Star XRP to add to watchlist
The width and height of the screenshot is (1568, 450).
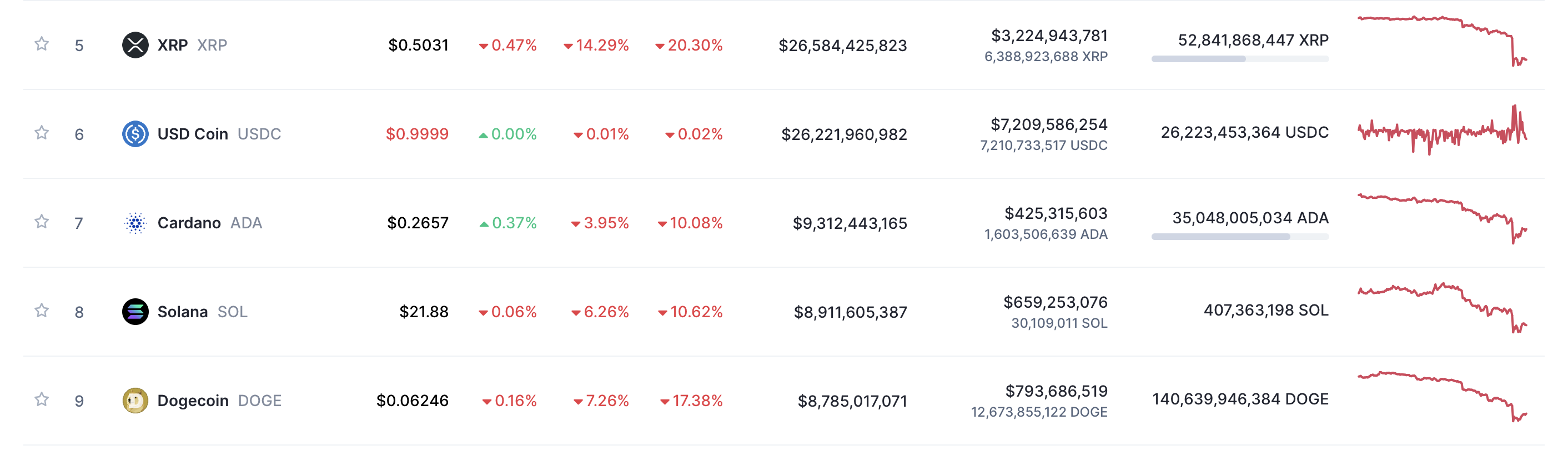click(x=42, y=44)
